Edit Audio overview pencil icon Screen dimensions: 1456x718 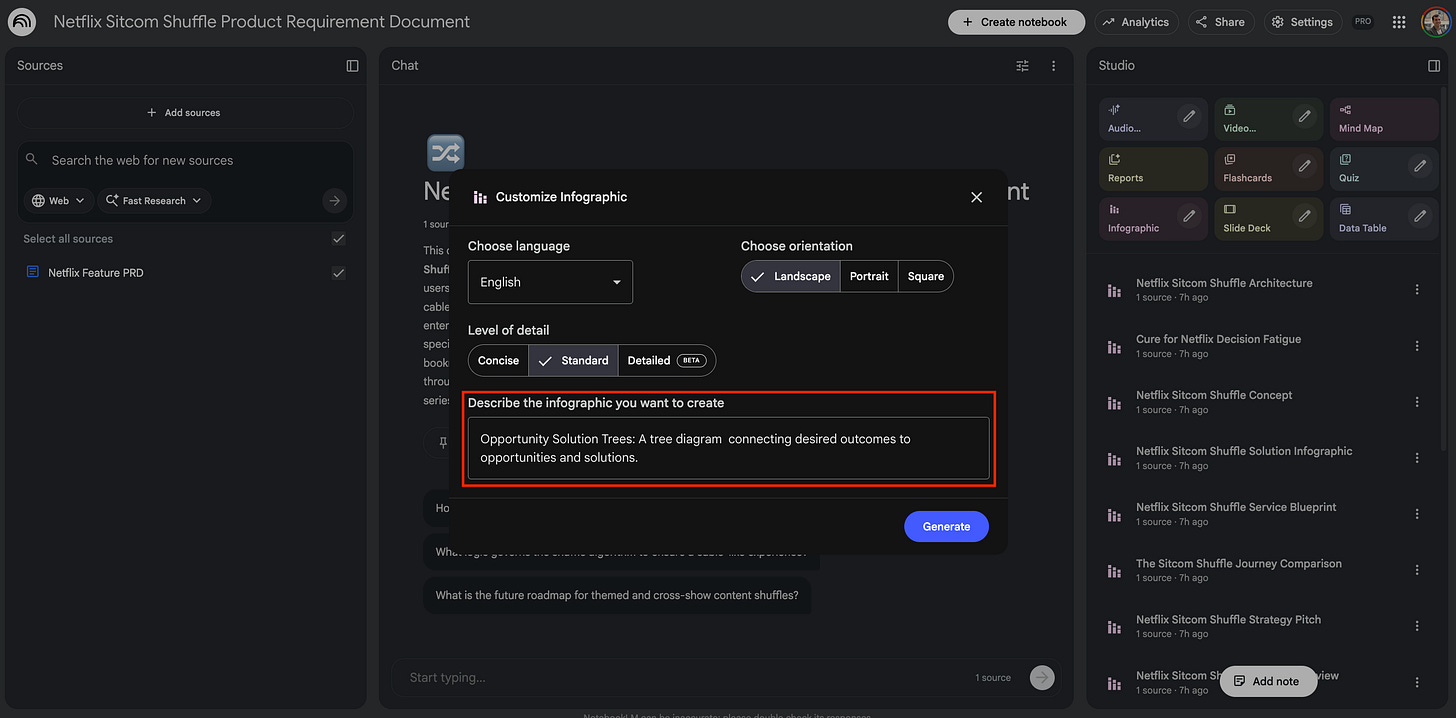[1189, 116]
